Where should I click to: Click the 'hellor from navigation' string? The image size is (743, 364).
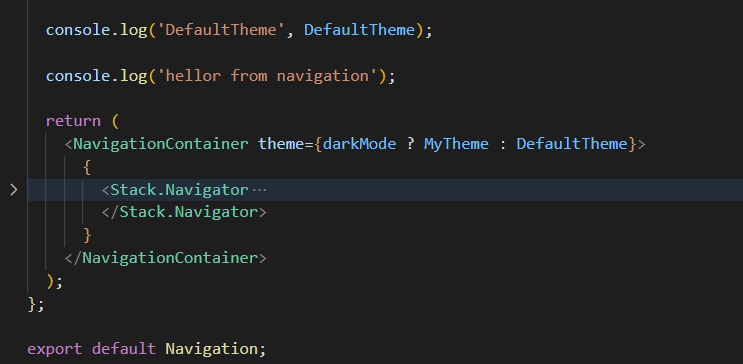pos(267,76)
